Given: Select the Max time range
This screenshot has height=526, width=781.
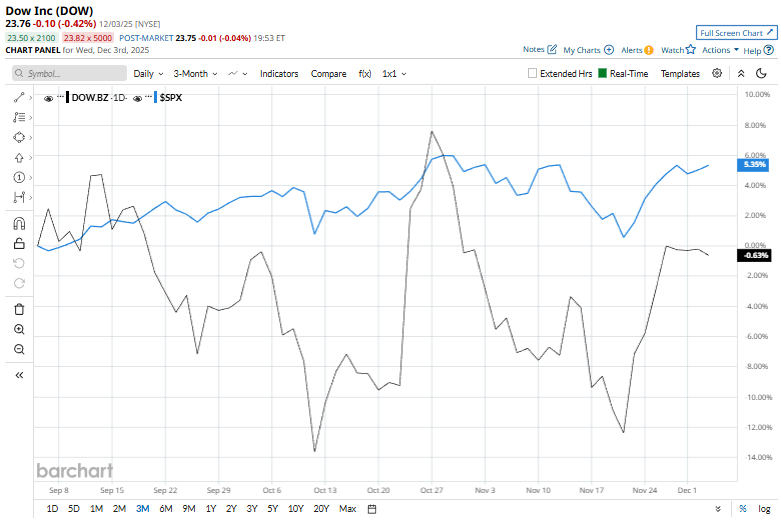Looking at the screenshot, I should [348, 509].
